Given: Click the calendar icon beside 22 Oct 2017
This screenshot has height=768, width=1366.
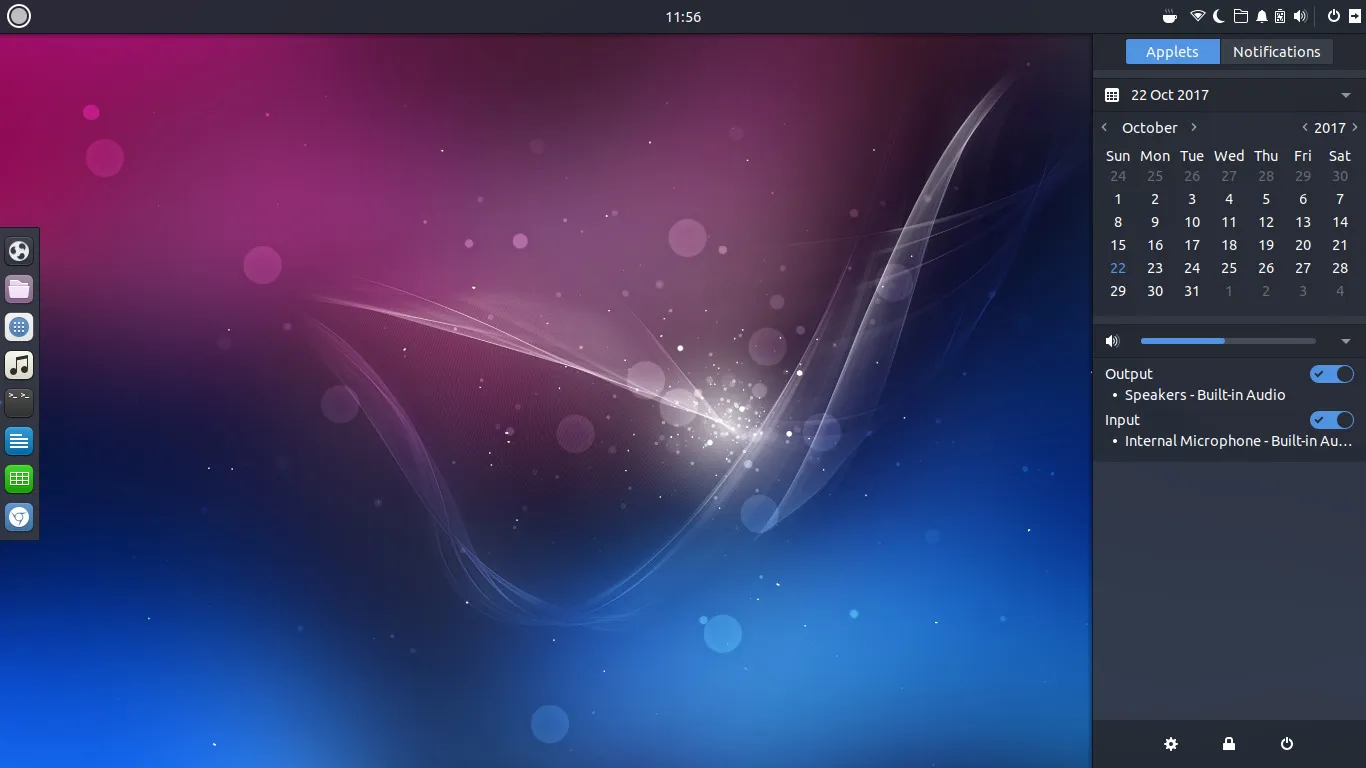Looking at the screenshot, I should tap(1112, 95).
